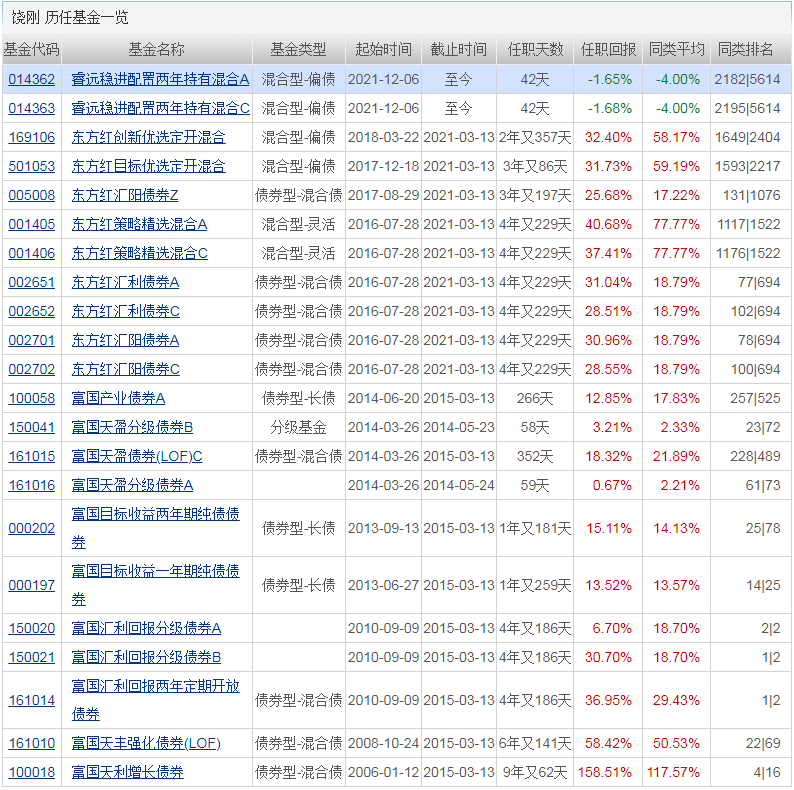
Task: Open 富国目标收益两年期纯债债券 fund link
Action: 155,514
